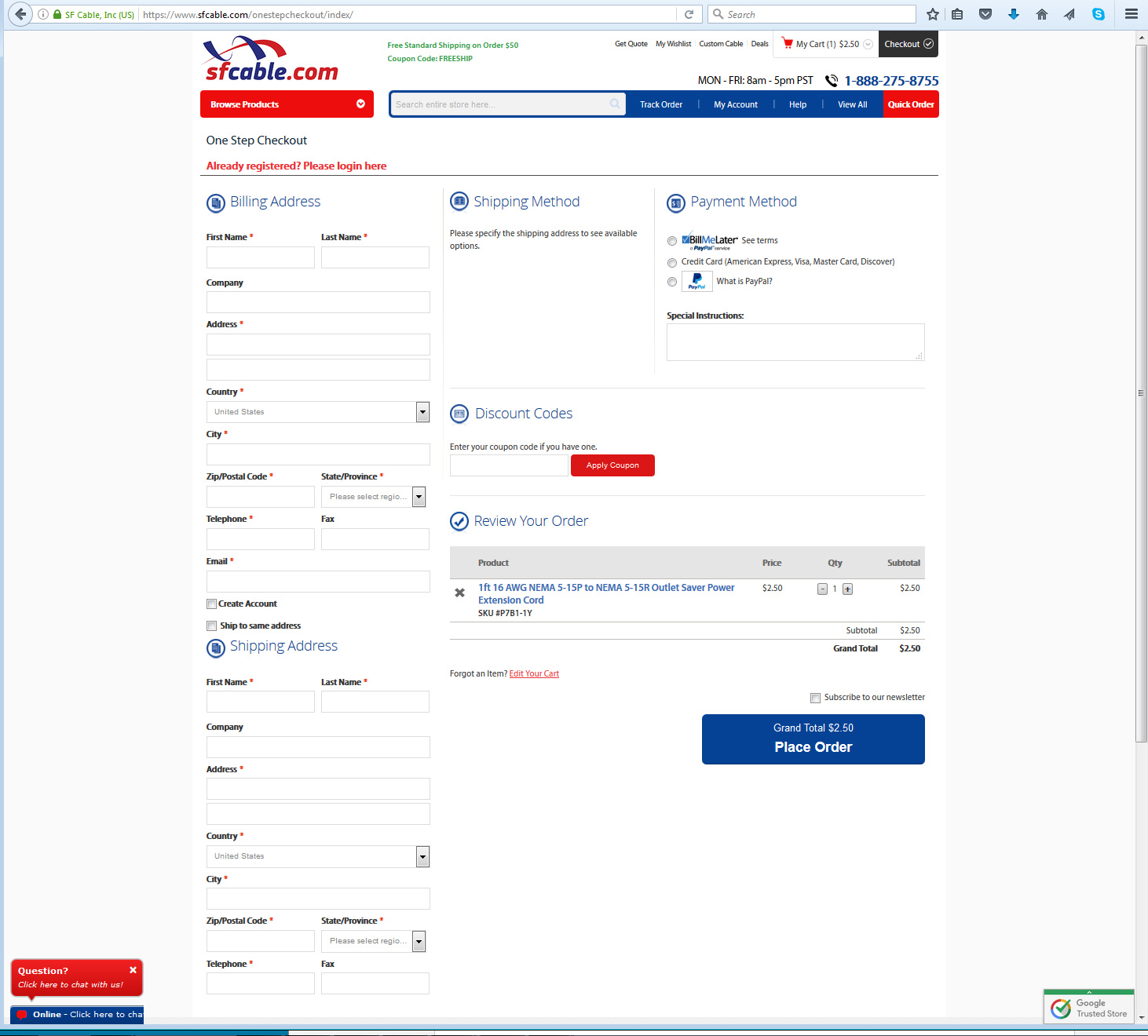Select the PayPal payment radio button
The image size is (1148, 1036).
(672, 282)
